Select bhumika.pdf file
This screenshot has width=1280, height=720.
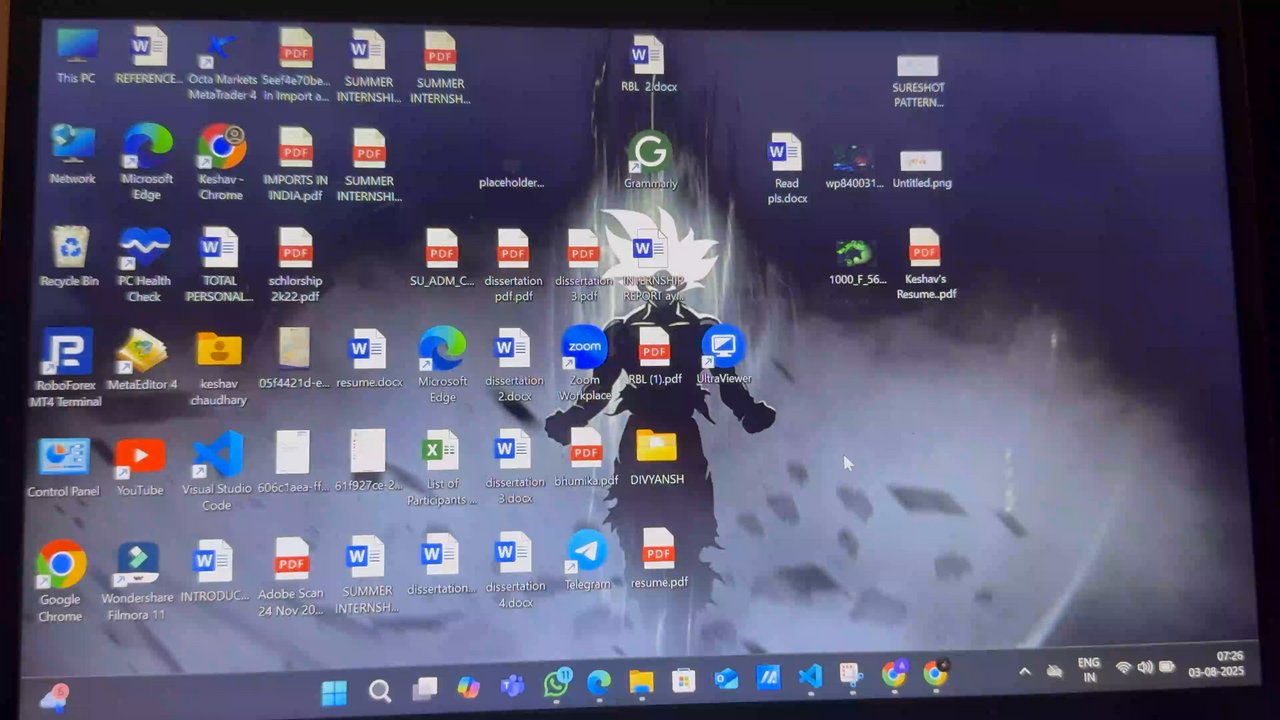coord(586,458)
